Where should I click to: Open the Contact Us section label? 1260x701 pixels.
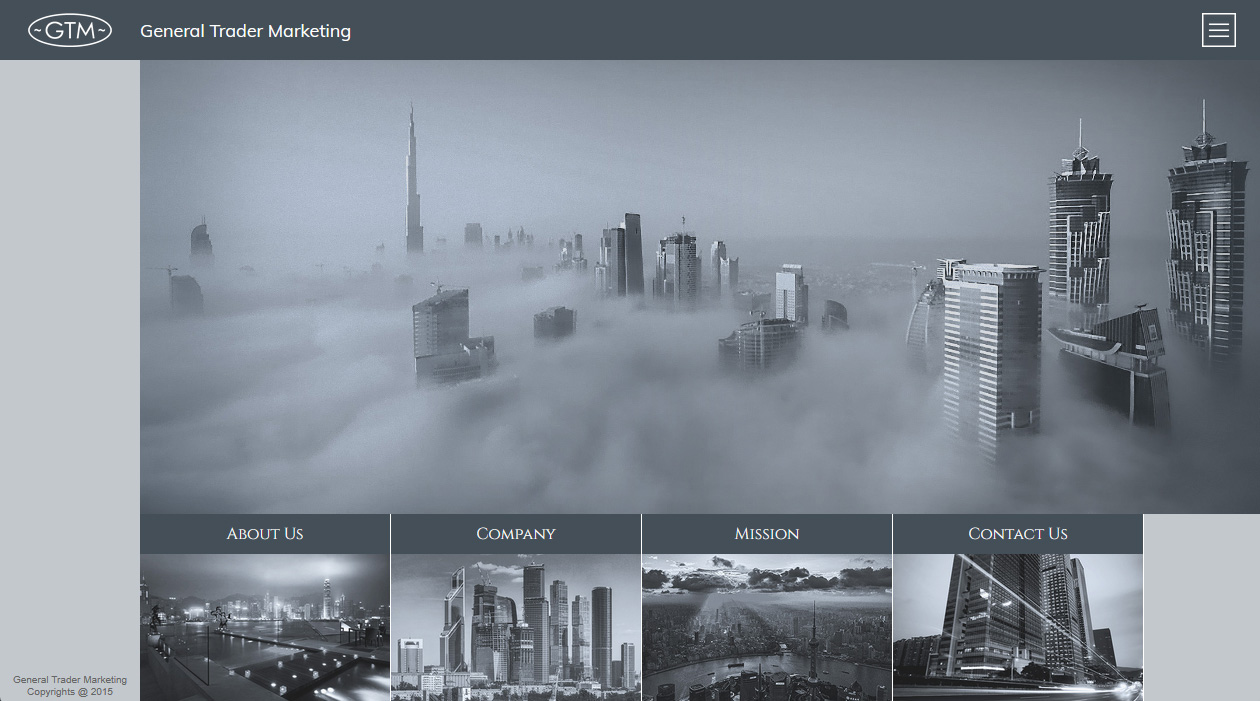click(1018, 534)
